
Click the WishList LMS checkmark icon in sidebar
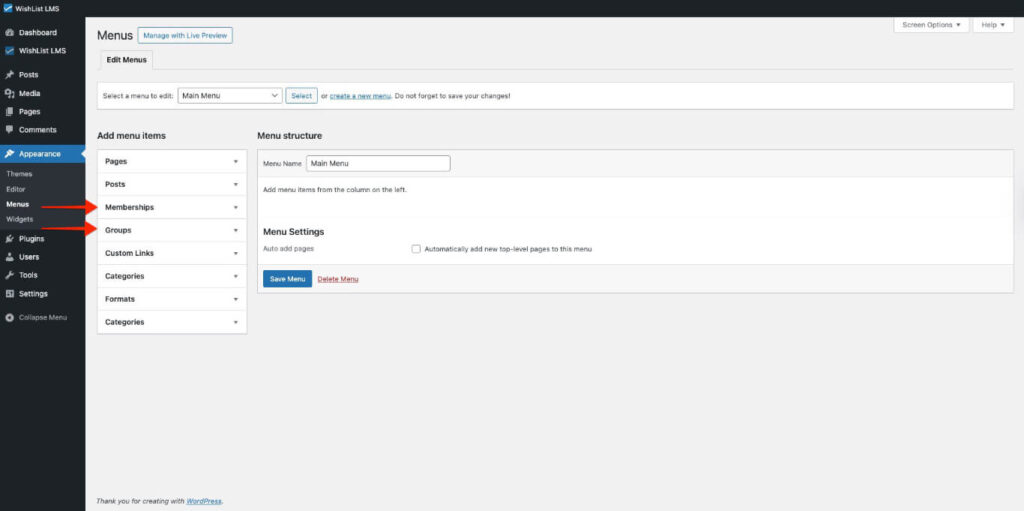tap(10, 51)
